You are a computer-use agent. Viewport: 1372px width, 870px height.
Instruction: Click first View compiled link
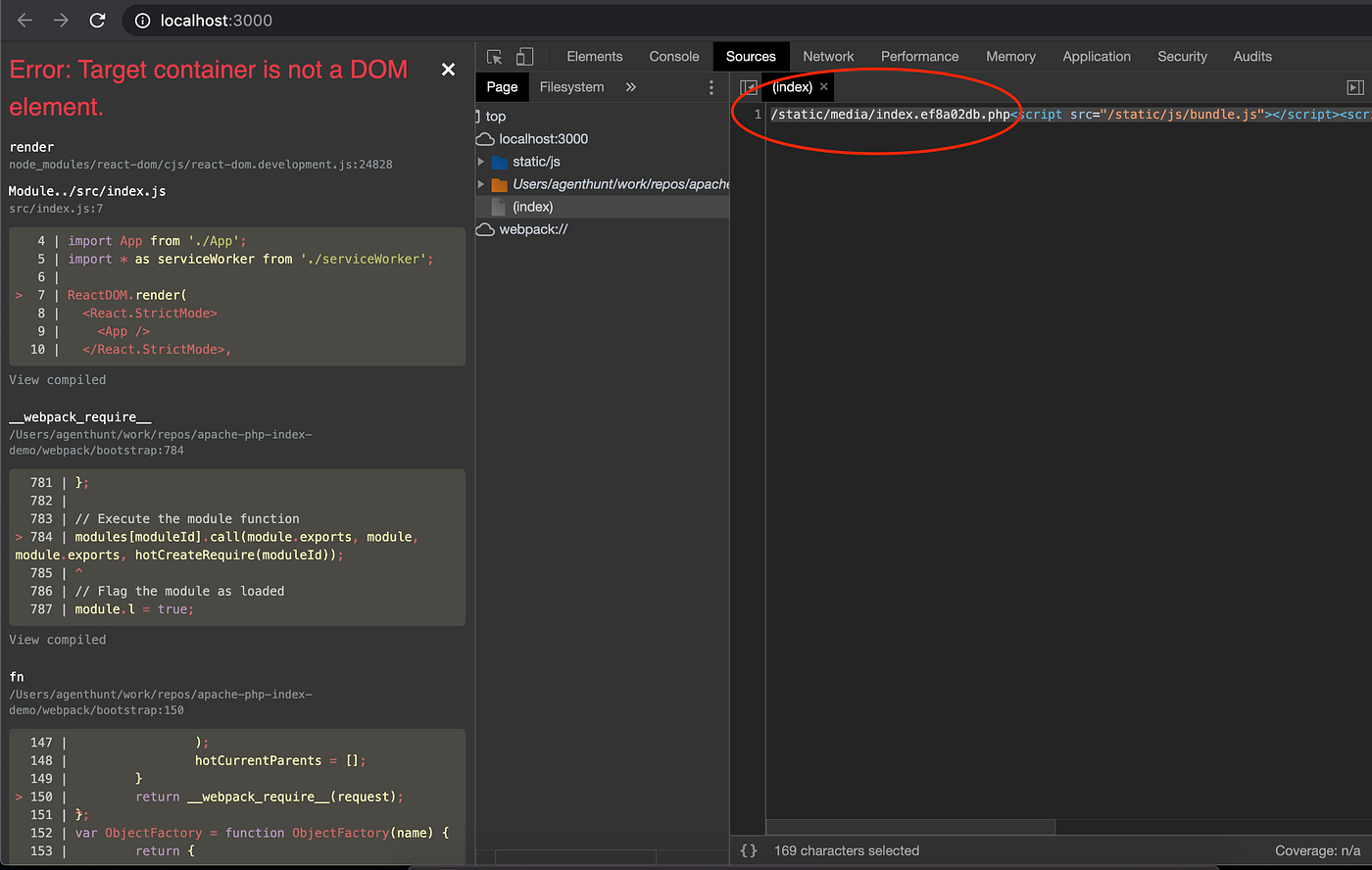coord(58,380)
